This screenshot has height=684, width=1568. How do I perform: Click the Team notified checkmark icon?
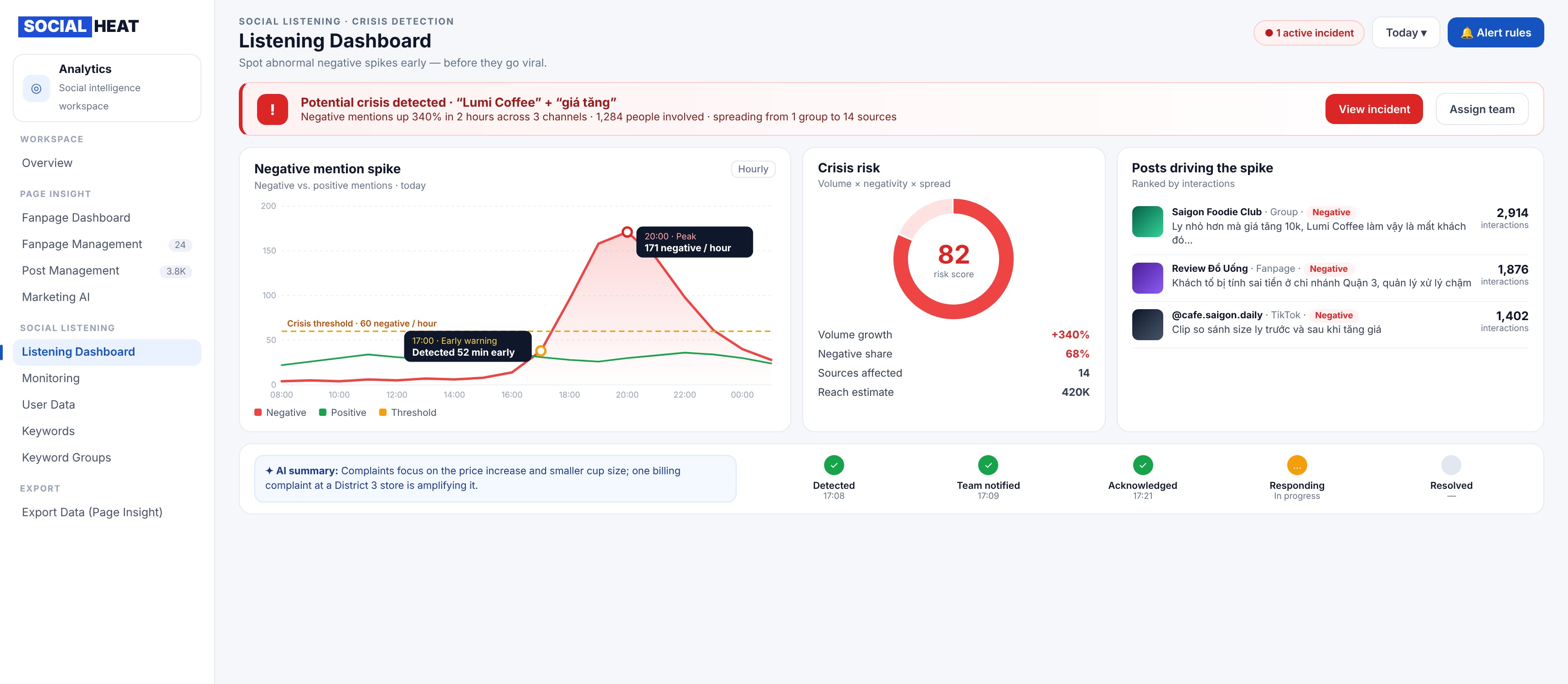coord(988,465)
